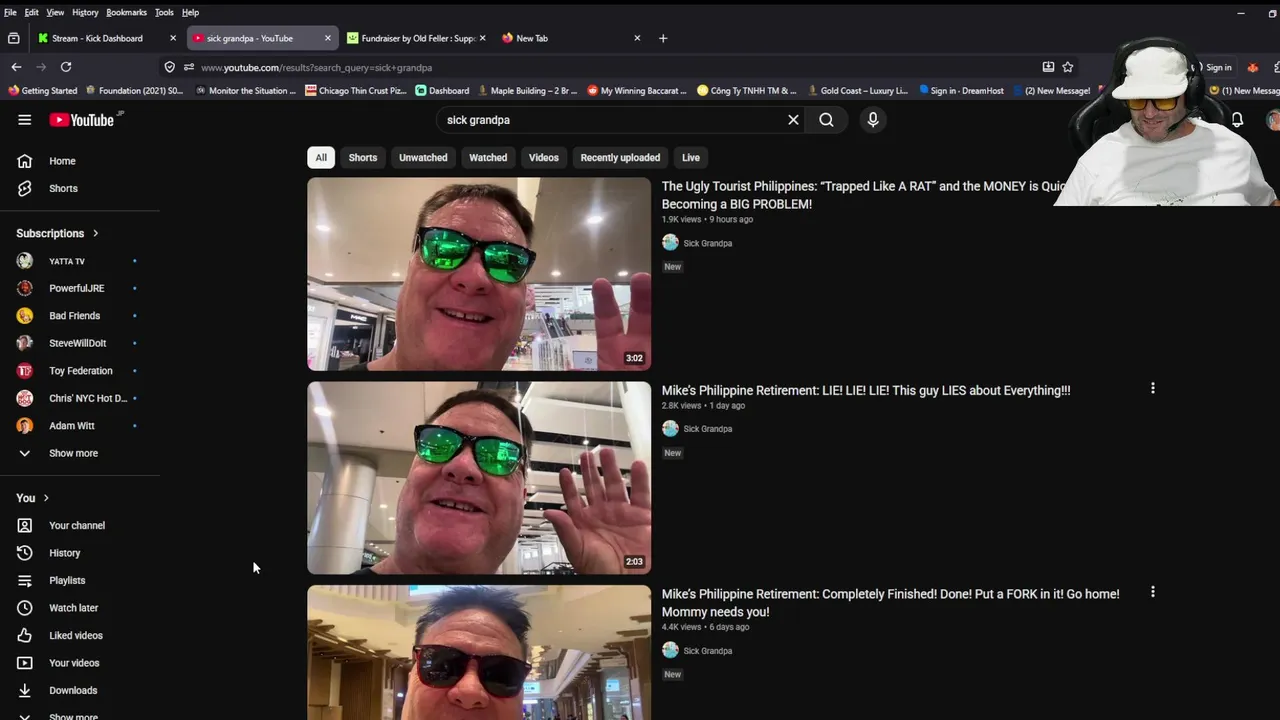Click the 3:02 video thumbnail
The height and width of the screenshot is (720, 1280).
479,274
